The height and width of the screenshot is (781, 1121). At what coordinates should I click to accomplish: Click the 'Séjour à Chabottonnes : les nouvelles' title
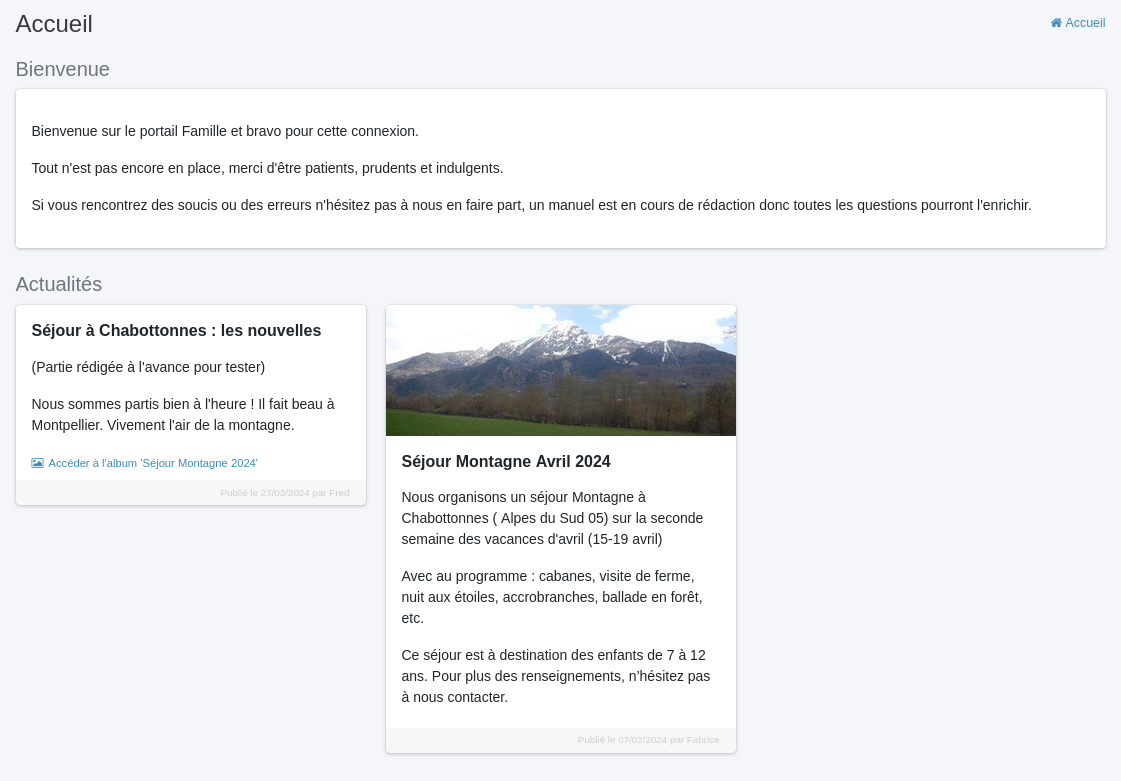pos(176,330)
